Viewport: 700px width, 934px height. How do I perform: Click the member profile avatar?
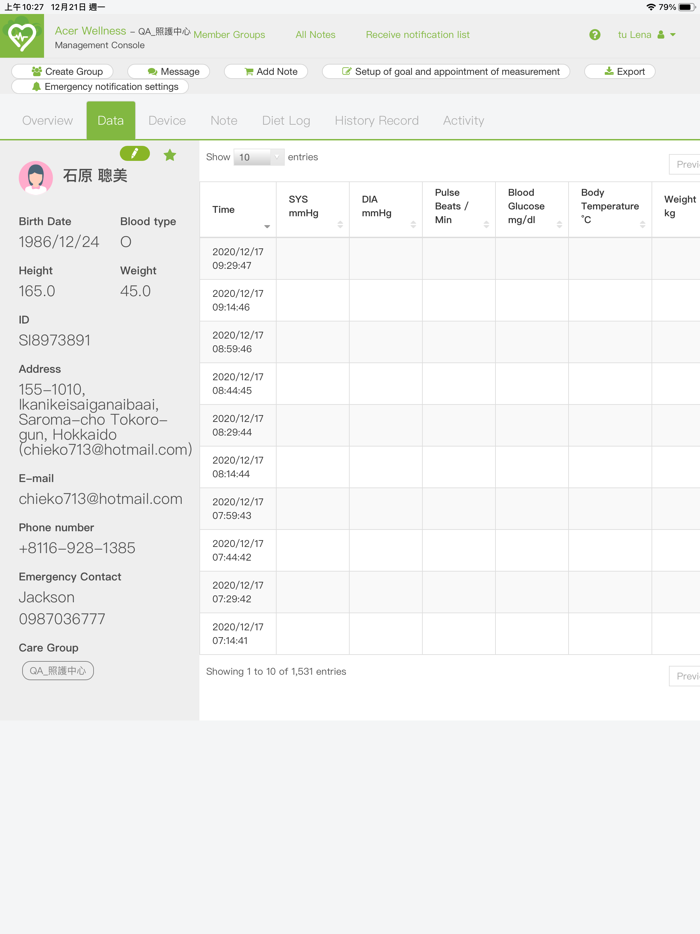pos(36,177)
